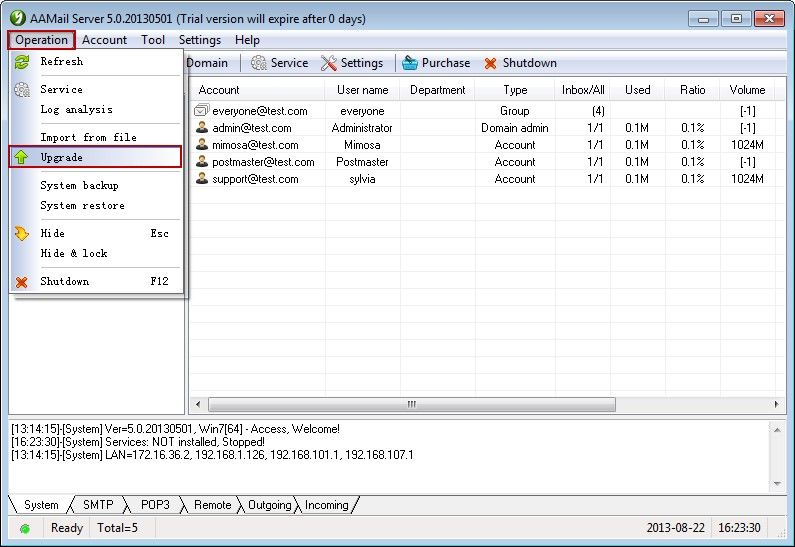795x547 pixels.
Task: Click the AAMail app icon in title bar
Action: [18, 18]
